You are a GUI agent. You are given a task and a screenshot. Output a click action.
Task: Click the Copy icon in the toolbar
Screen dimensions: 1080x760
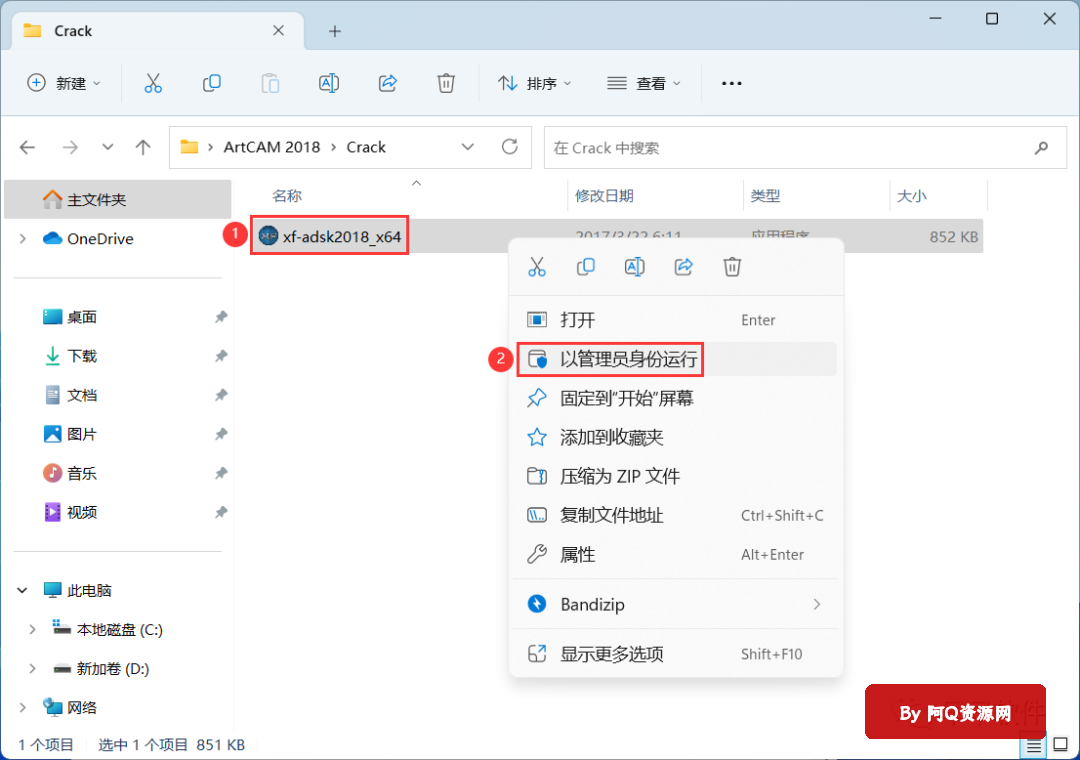(x=211, y=83)
